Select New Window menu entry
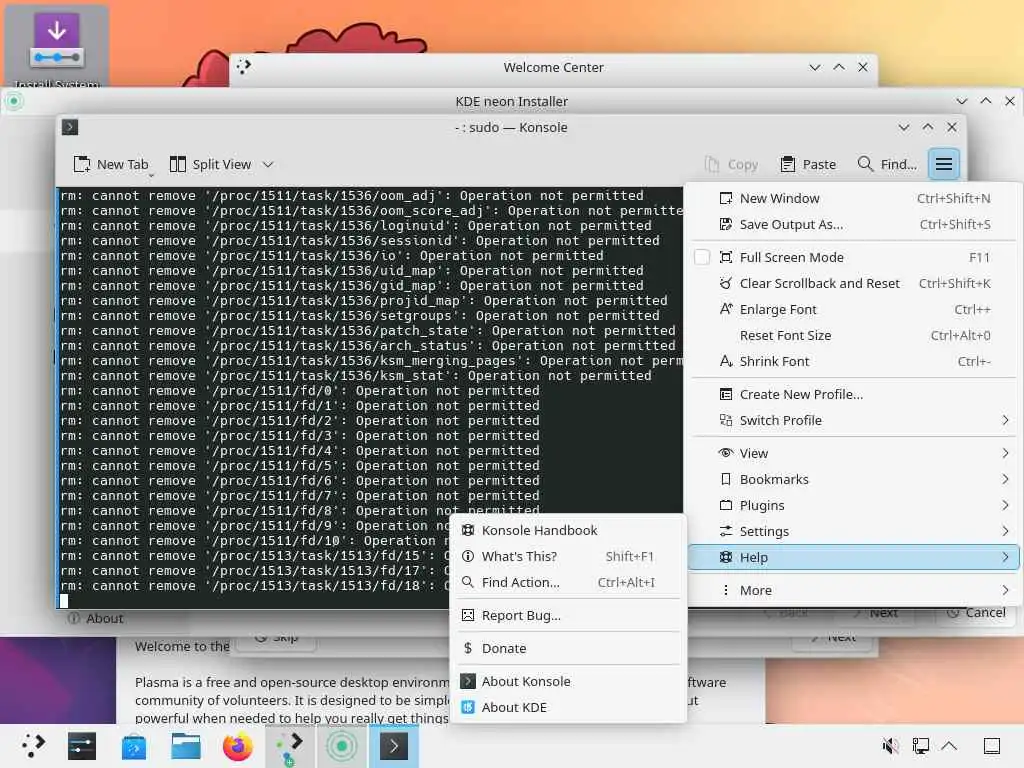Image resolution: width=1024 pixels, height=768 pixels. tap(853, 199)
